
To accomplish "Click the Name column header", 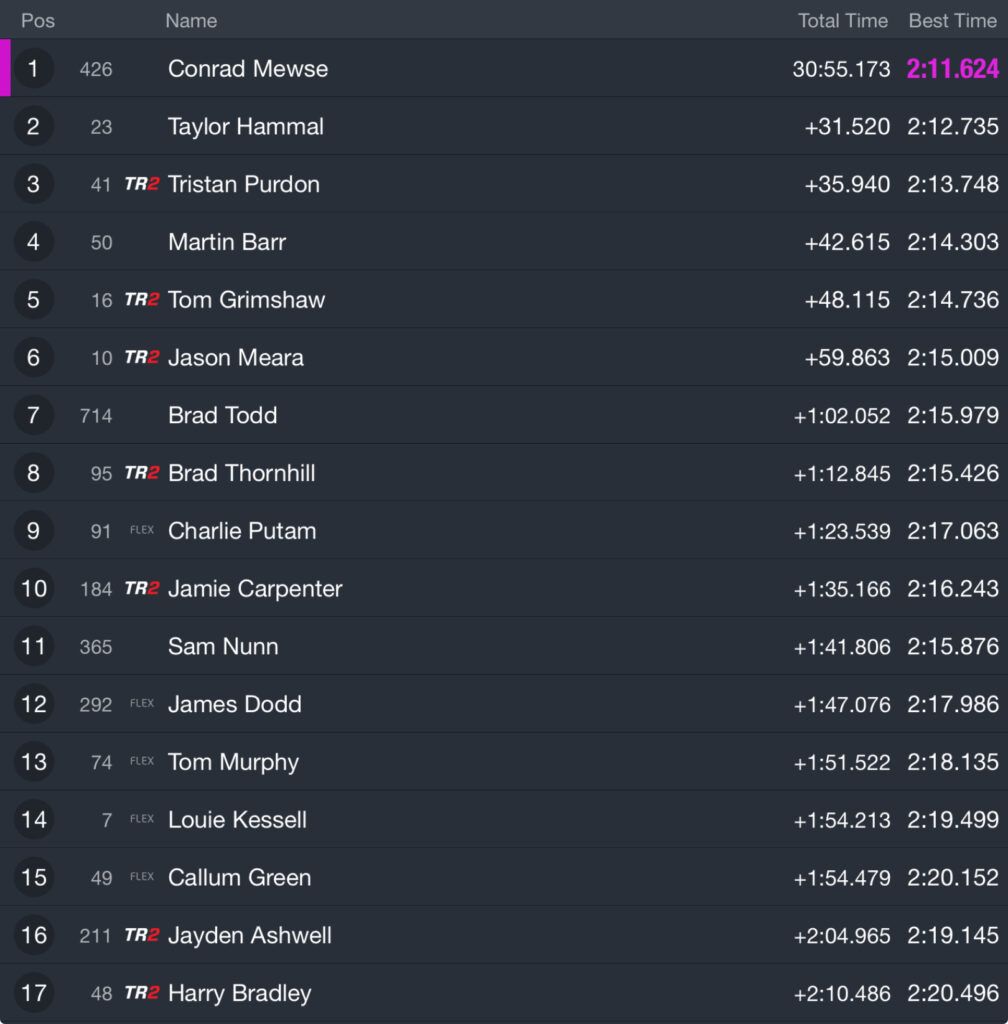I will click(x=191, y=21).
